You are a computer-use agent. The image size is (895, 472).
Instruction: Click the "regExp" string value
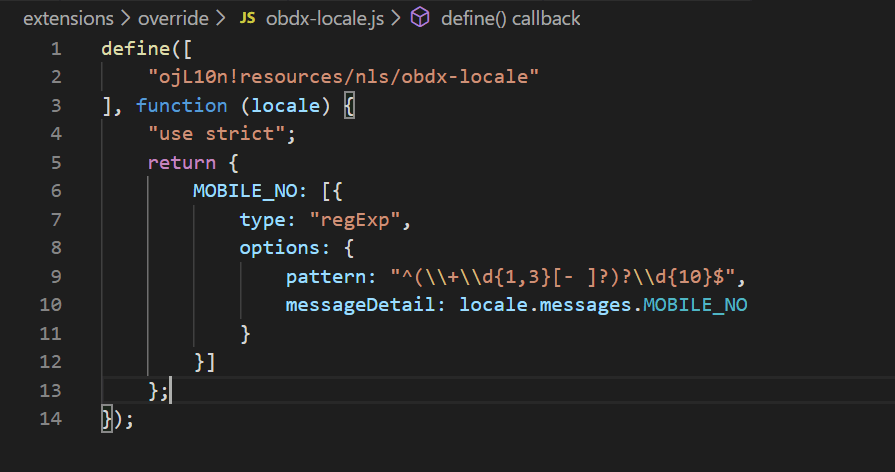[355, 219]
